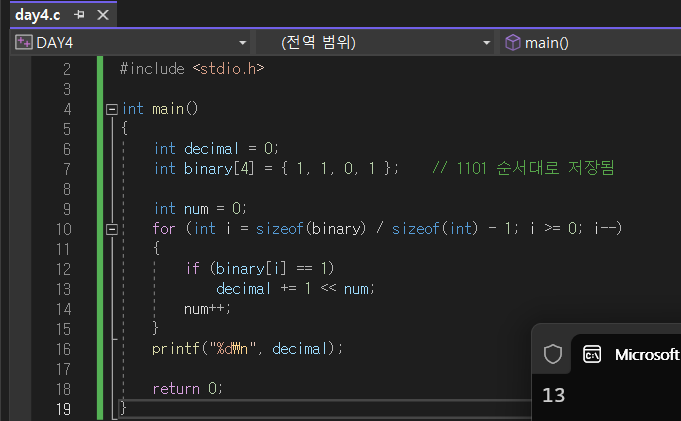Click the return 0 statement
This screenshot has width=681, height=421.
[187, 388]
